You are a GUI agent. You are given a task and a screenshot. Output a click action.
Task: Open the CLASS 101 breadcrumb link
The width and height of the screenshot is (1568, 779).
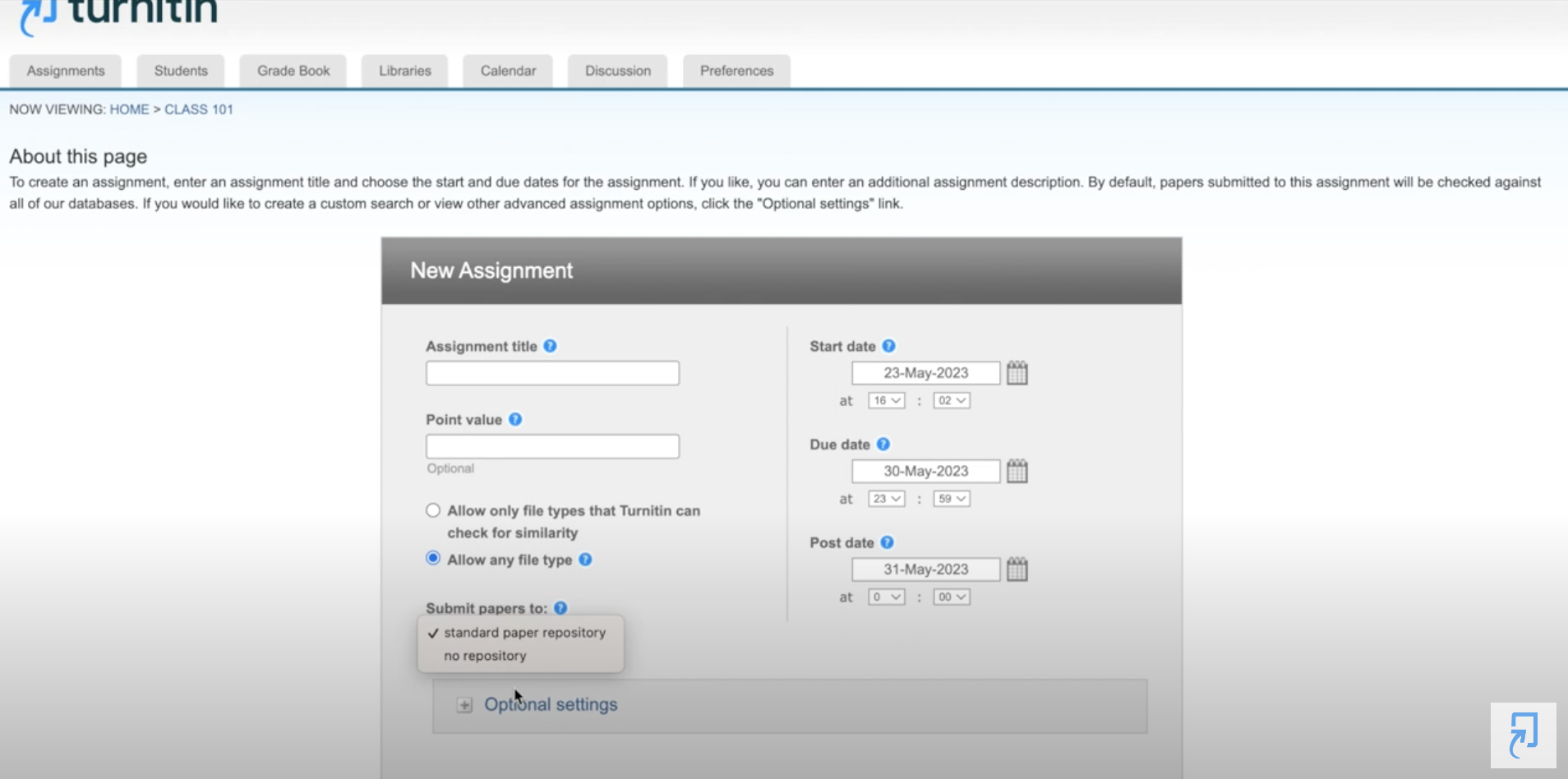click(x=199, y=109)
